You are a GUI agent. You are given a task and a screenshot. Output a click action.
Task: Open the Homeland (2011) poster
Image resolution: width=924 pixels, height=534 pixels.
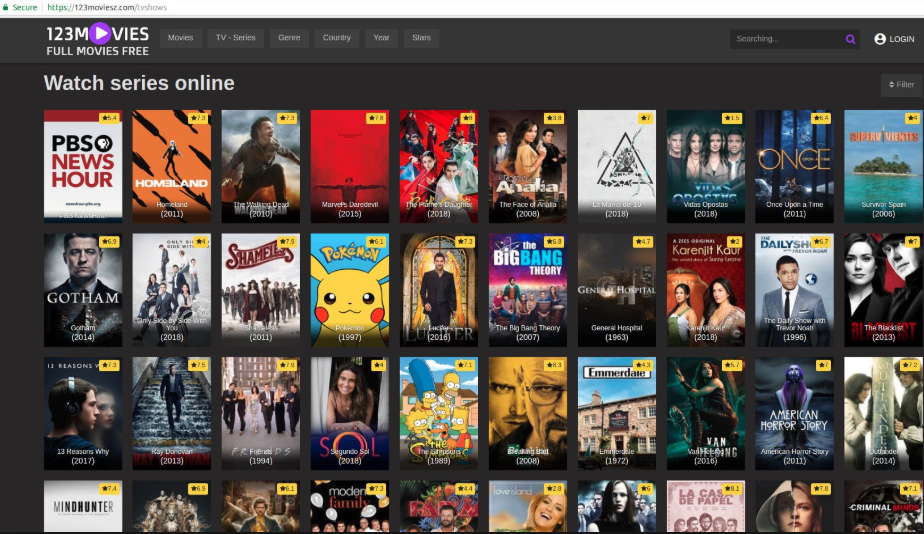click(x=171, y=166)
